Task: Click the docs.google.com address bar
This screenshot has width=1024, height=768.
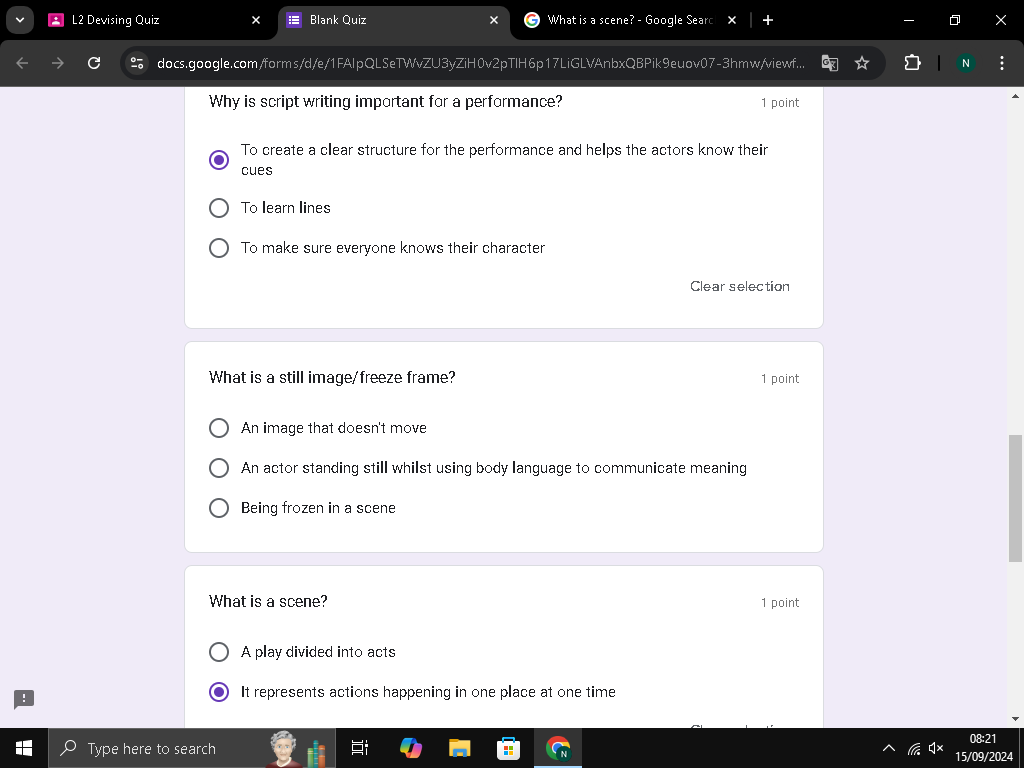Action: [x=481, y=63]
